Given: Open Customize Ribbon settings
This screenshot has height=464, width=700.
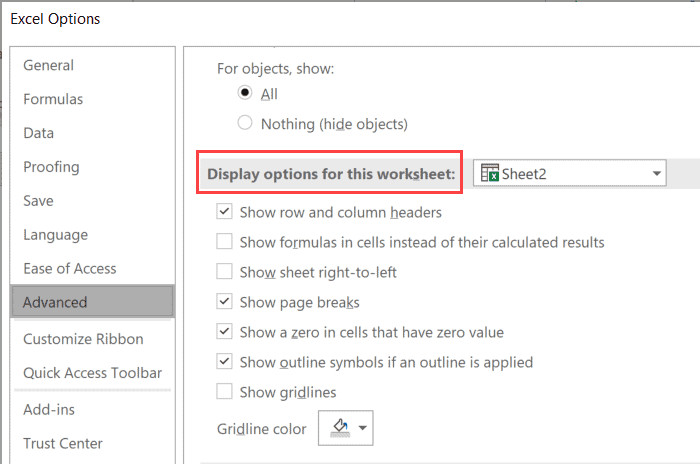Looking at the screenshot, I should coord(83,339).
